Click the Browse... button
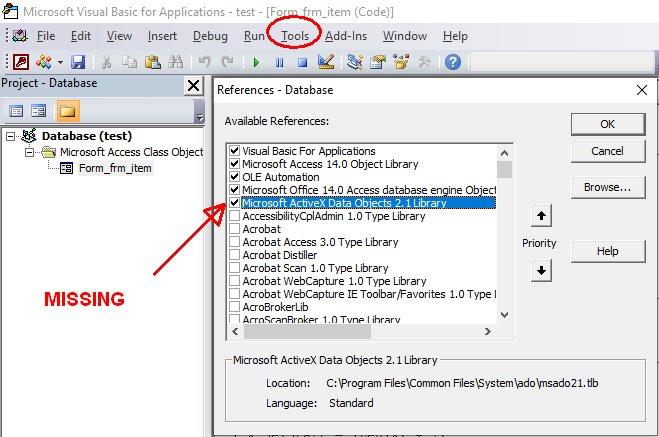This screenshot has height=437, width=659. (608, 187)
